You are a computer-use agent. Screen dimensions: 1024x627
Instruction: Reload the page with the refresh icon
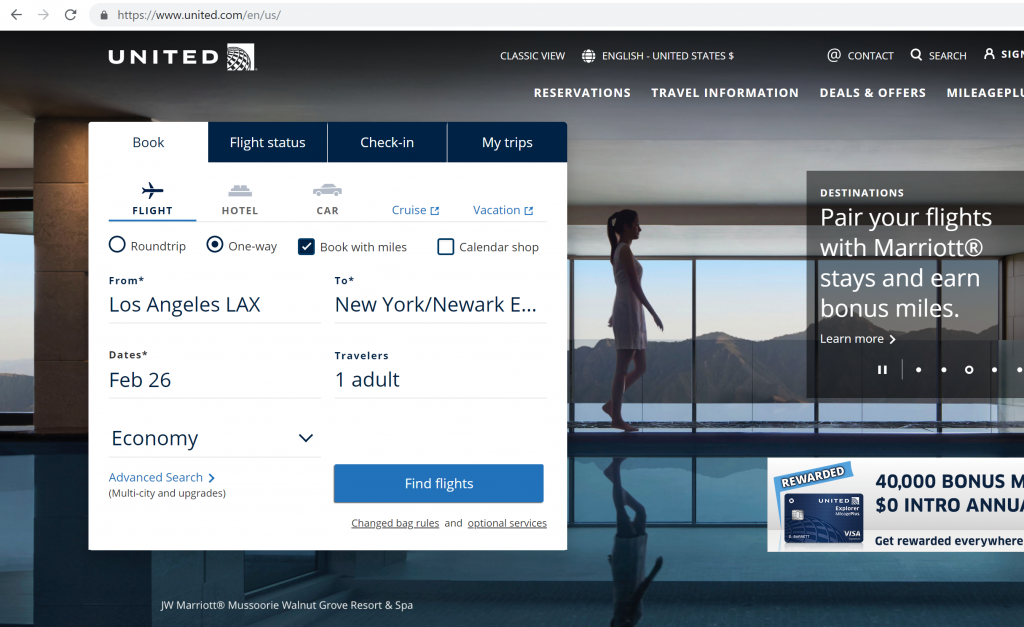[71, 14]
